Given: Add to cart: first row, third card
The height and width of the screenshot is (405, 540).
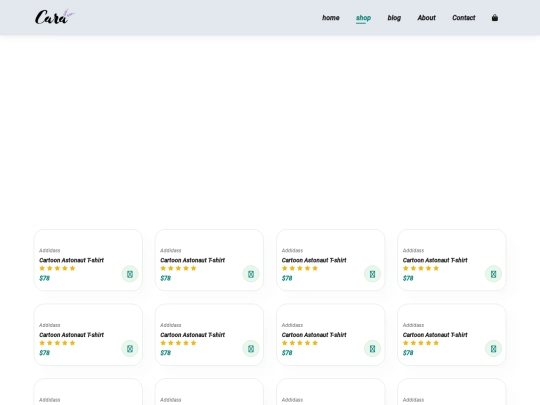Looking at the screenshot, I should click(x=372, y=274).
